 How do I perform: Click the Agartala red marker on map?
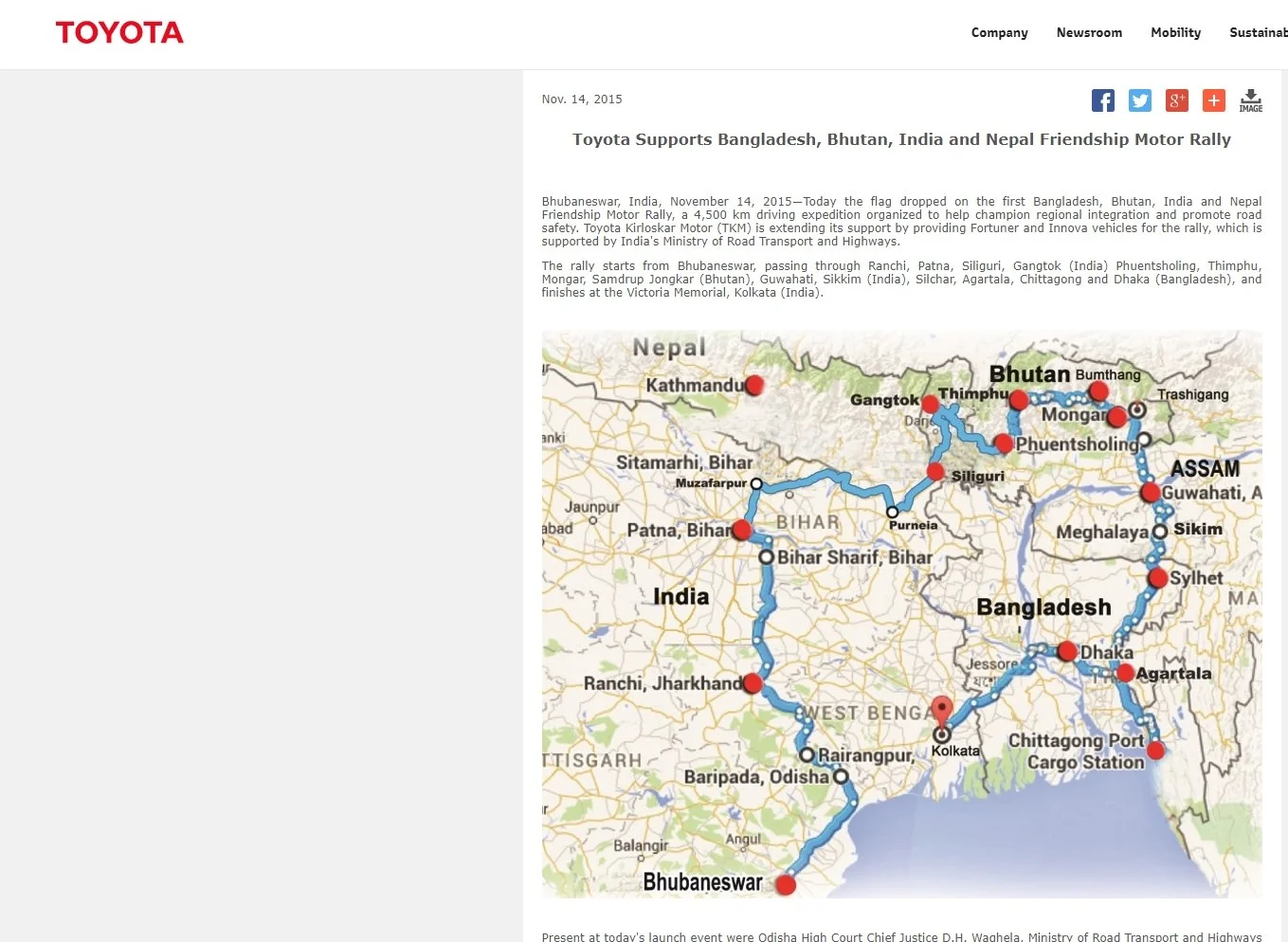pyautogui.click(x=1125, y=673)
